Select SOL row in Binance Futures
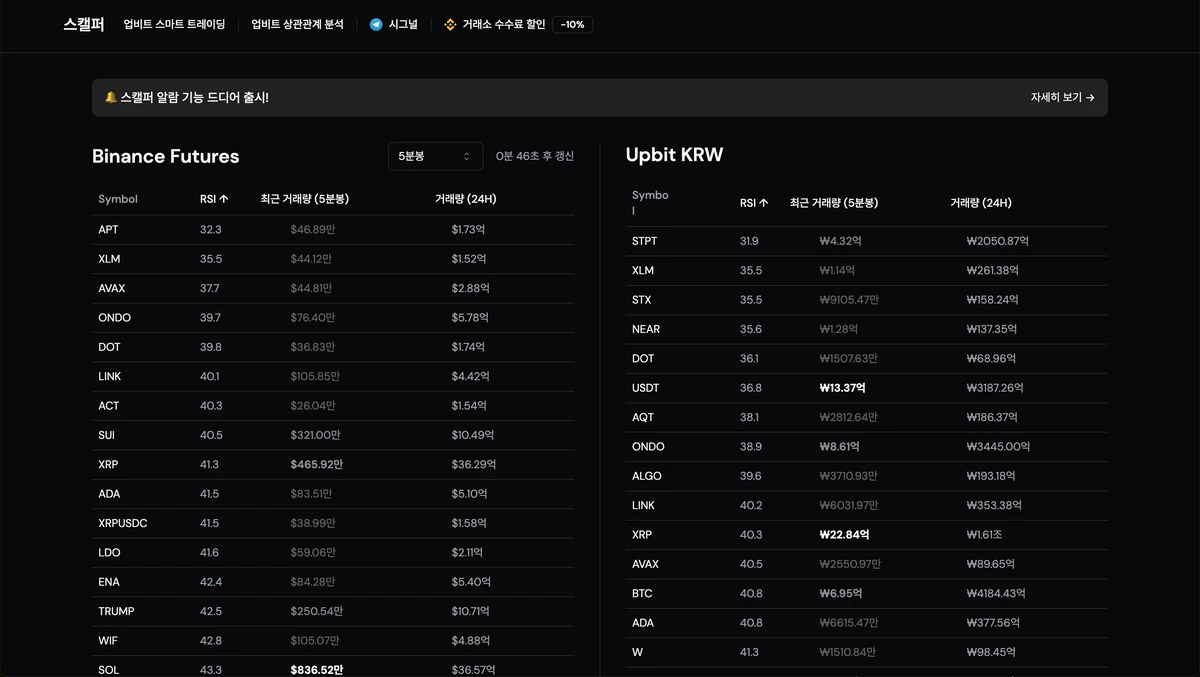This screenshot has width=1200, height=677. (333, 668)
